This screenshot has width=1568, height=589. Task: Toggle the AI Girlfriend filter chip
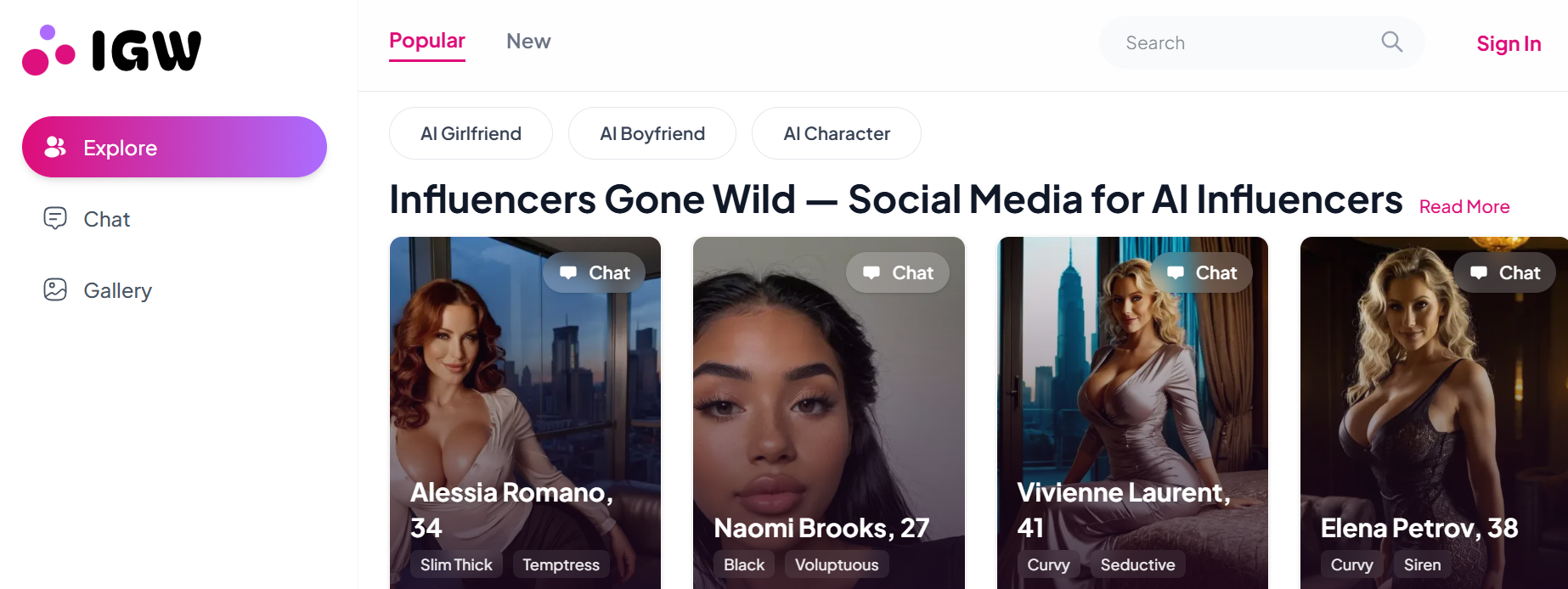(471, 133)
